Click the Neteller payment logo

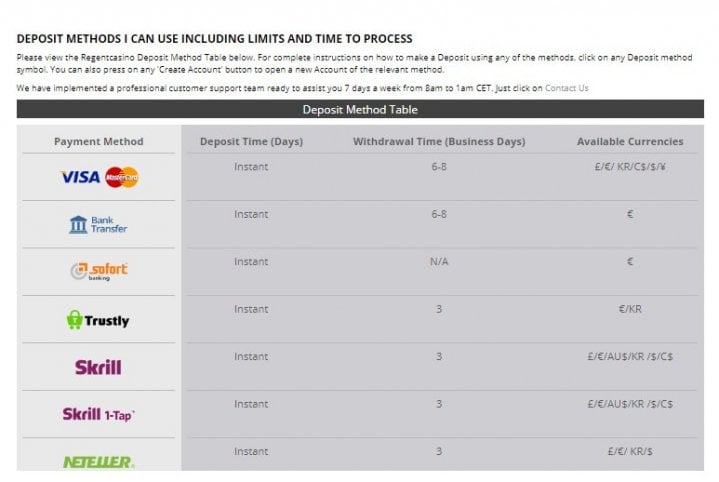[99, 462]
